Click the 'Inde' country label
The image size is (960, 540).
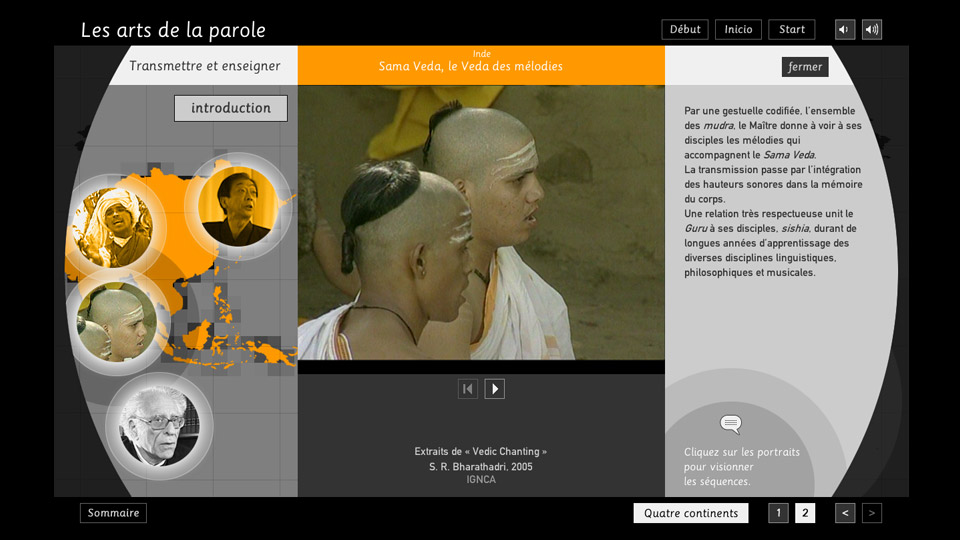coord(482,54)
